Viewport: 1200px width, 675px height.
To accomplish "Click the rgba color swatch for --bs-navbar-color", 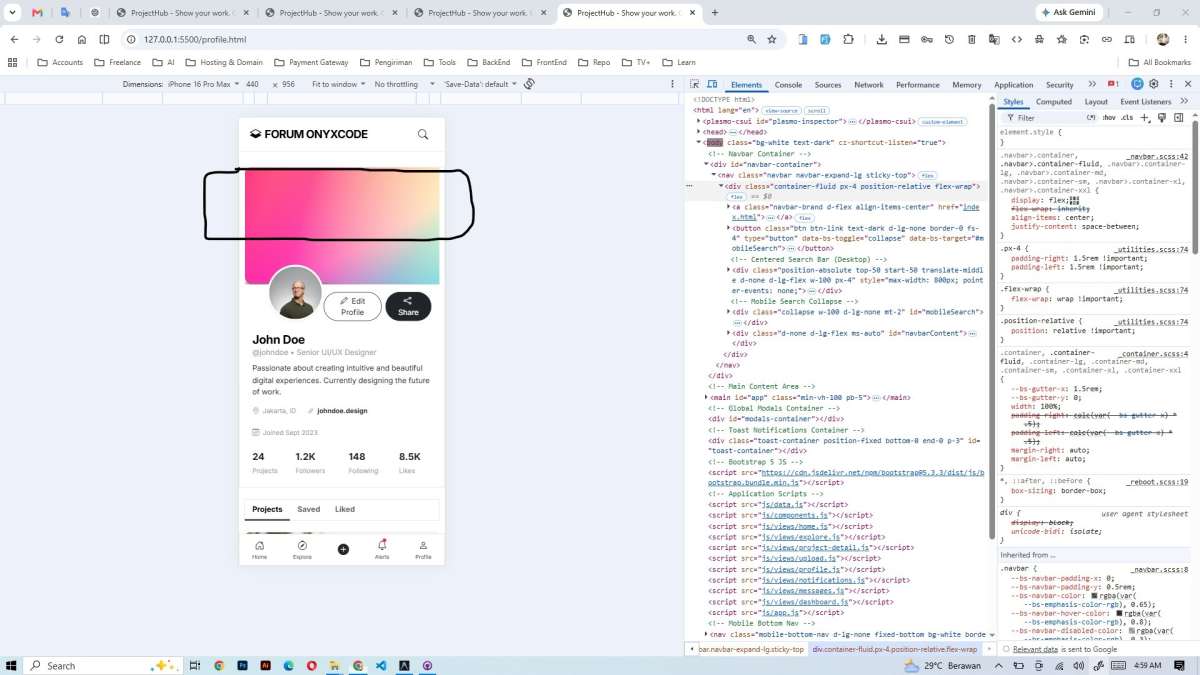I will [x=1096, y=596].
